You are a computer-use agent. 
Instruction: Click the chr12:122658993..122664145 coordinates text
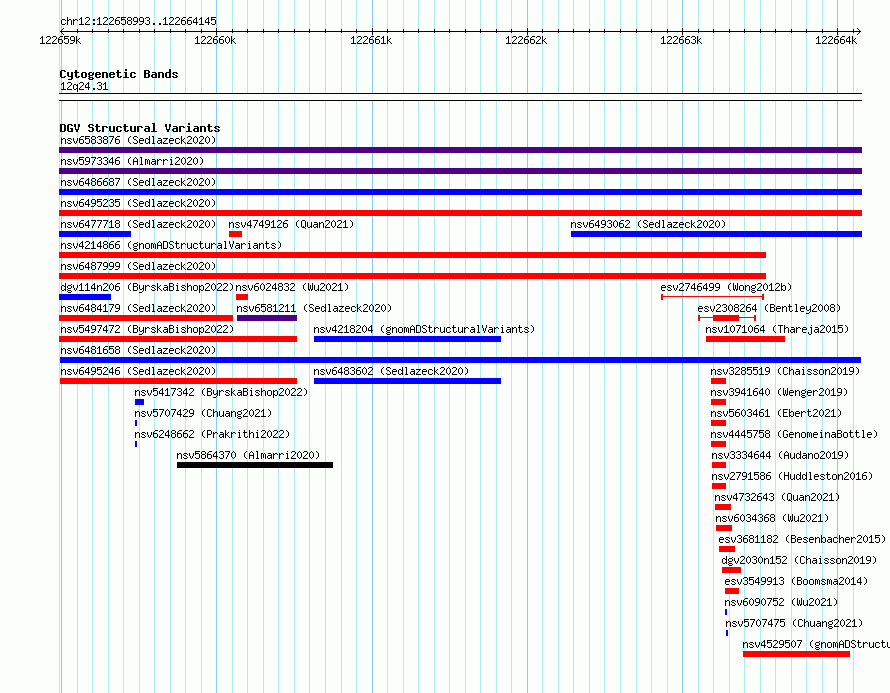coord(138,22)
